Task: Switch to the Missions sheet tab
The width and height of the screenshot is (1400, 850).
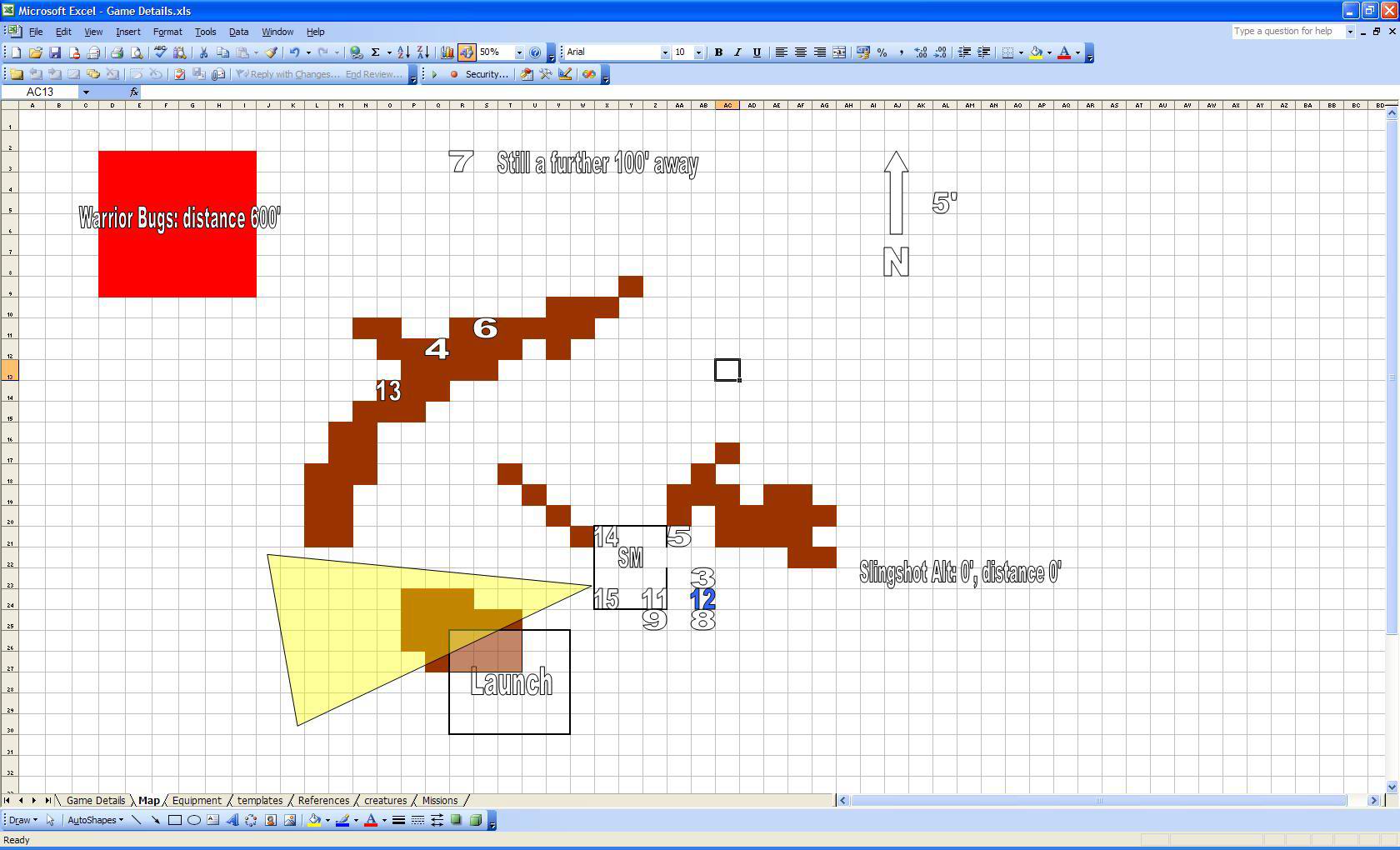Action: tap(439, 801)
